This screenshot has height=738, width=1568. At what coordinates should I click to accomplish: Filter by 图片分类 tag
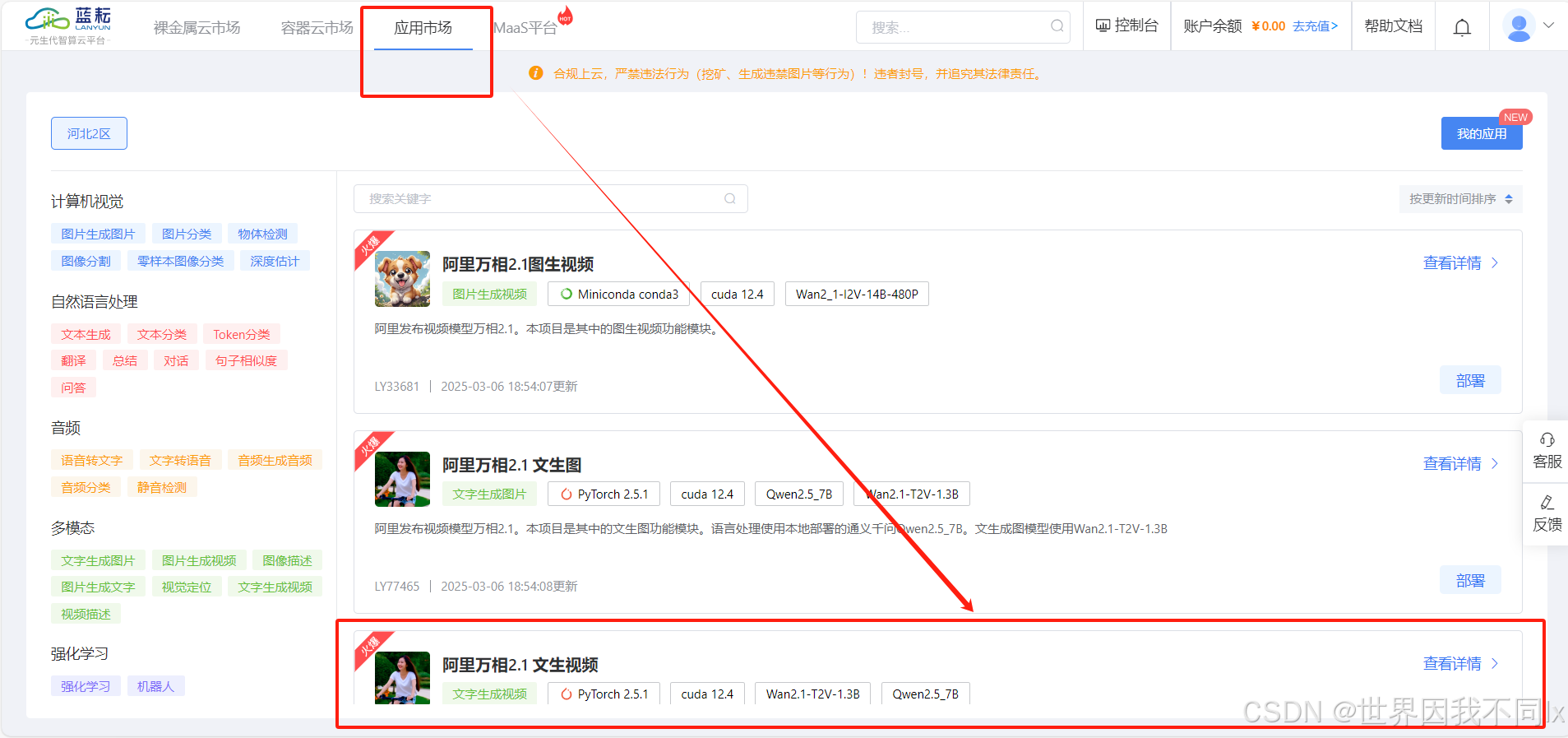[187, 234]
